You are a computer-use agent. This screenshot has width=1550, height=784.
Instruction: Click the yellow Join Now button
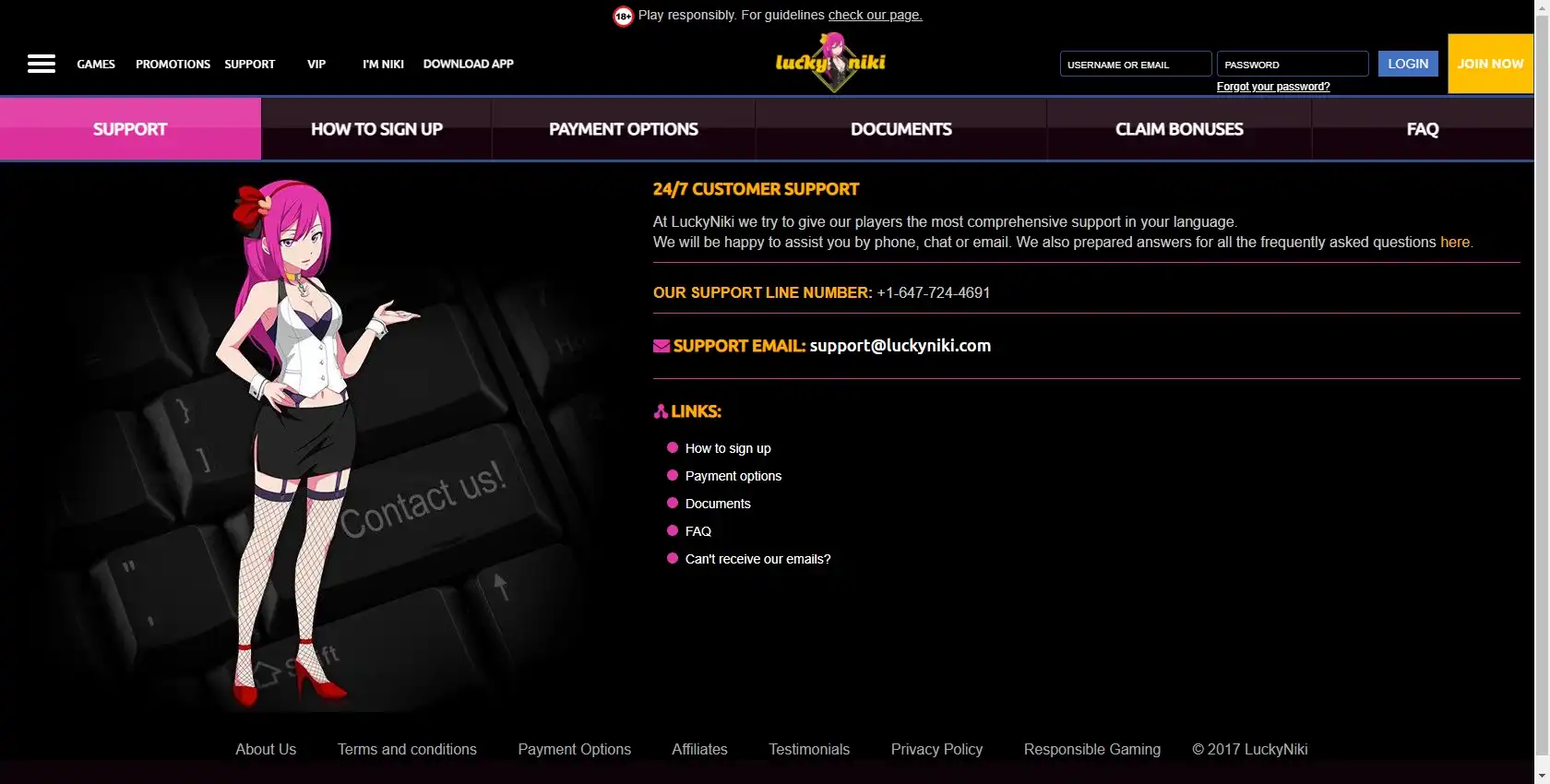[1490, 64]
